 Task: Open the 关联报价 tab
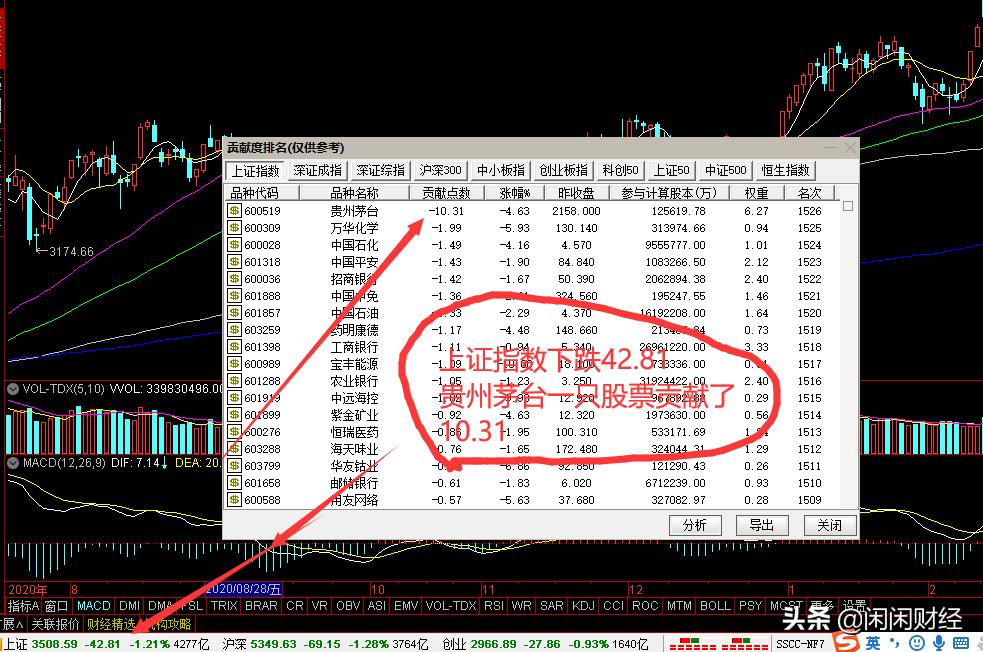pyautogui.click(x=55, y=624)
